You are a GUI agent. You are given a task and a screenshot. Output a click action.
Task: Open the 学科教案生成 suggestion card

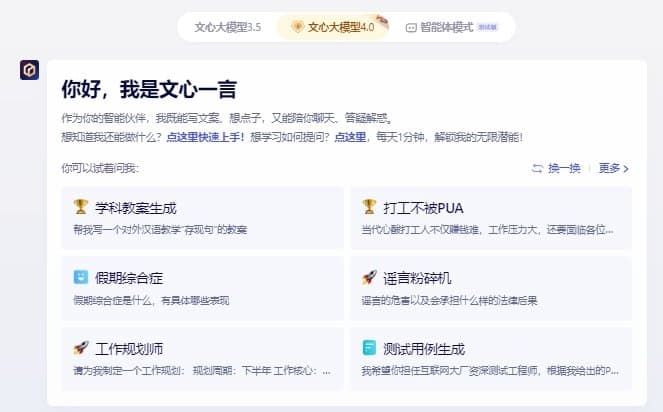pyautogui.click(x=203, y=218)
